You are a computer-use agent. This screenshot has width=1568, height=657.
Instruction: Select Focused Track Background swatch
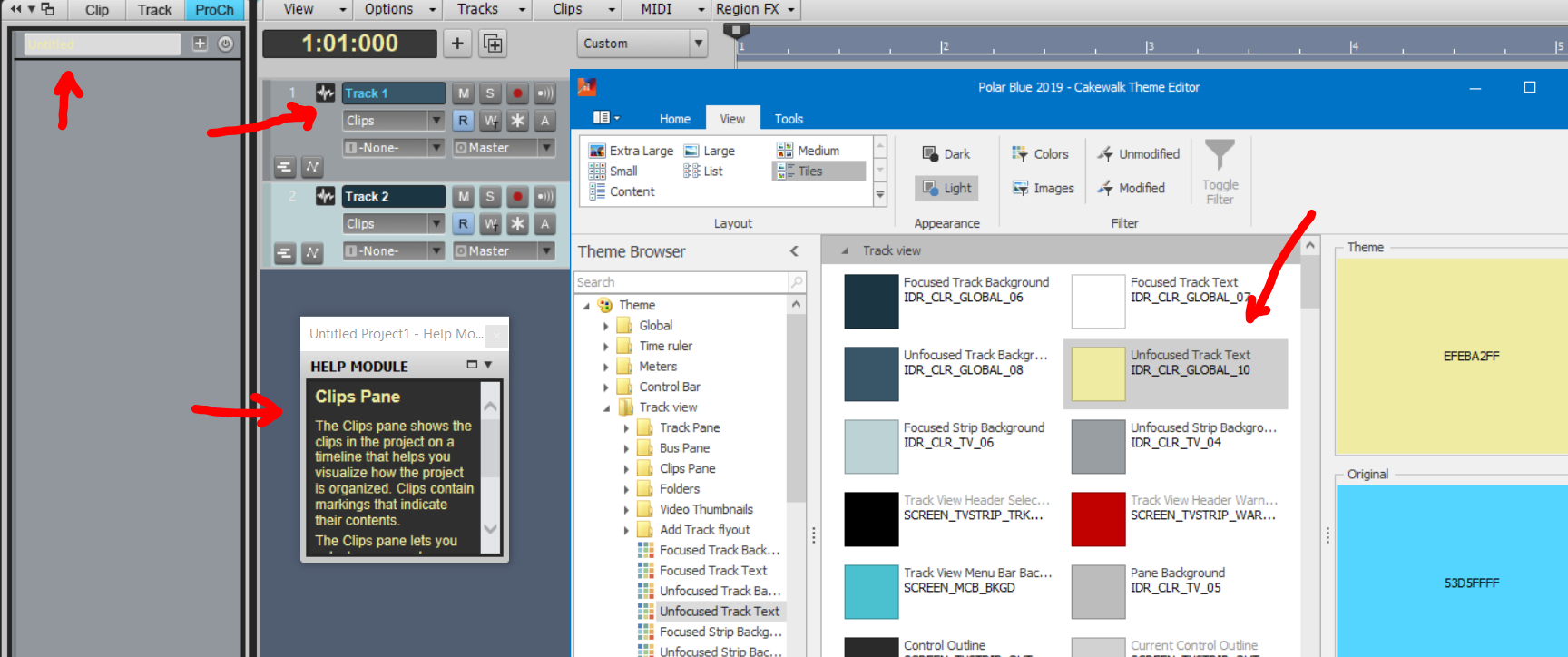[871, 301]
